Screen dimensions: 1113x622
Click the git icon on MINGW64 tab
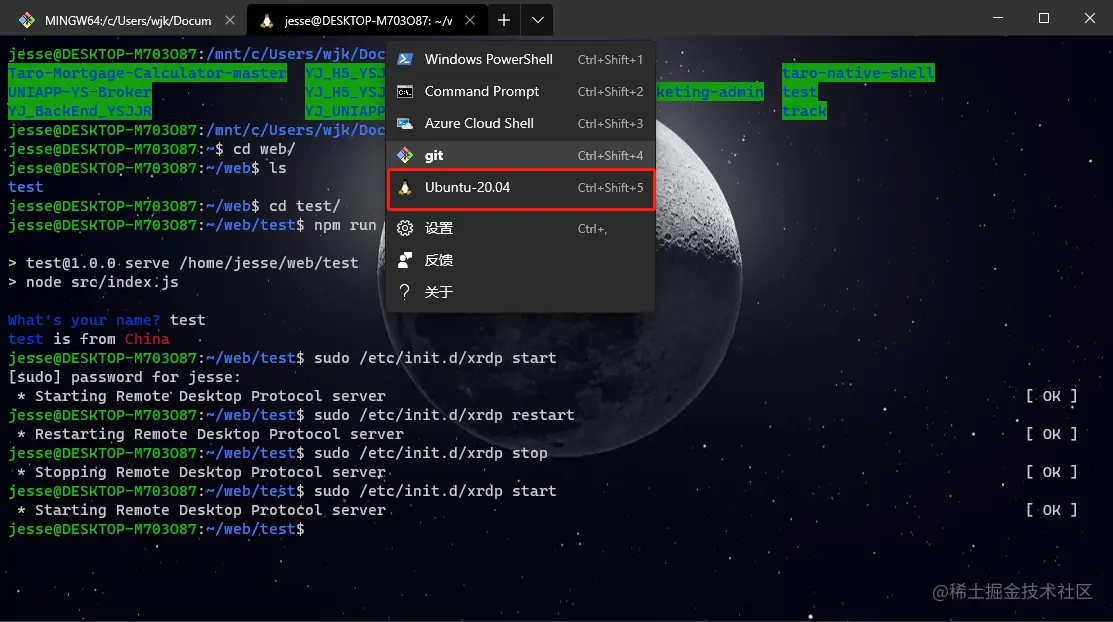(27, 21)
